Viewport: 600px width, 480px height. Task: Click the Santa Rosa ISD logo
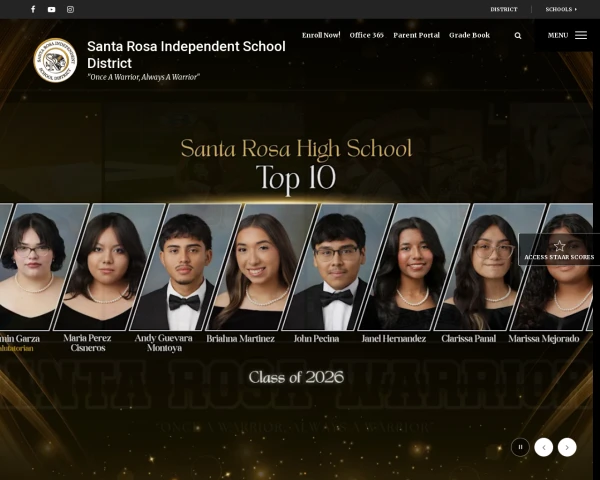click(55, 60)
